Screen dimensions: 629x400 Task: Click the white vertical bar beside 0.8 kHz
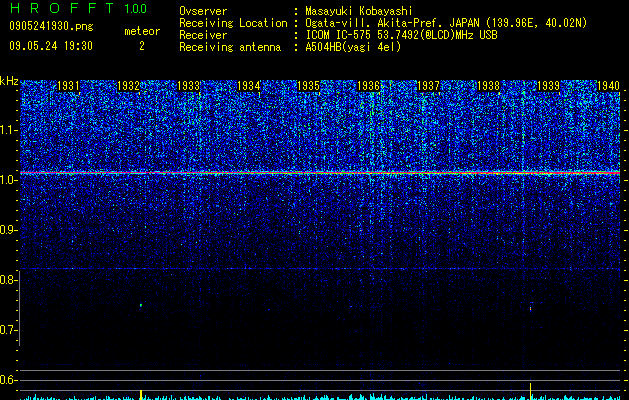click(20, 308)
